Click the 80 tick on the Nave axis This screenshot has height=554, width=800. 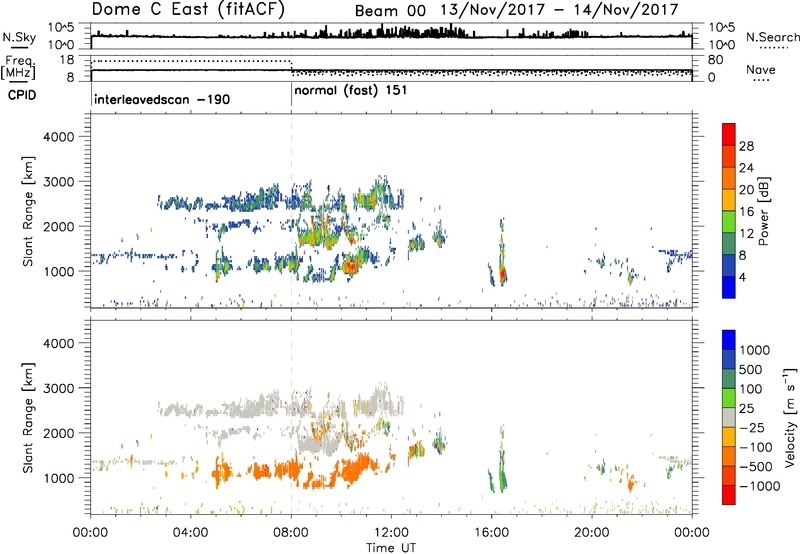pos(715,60)
